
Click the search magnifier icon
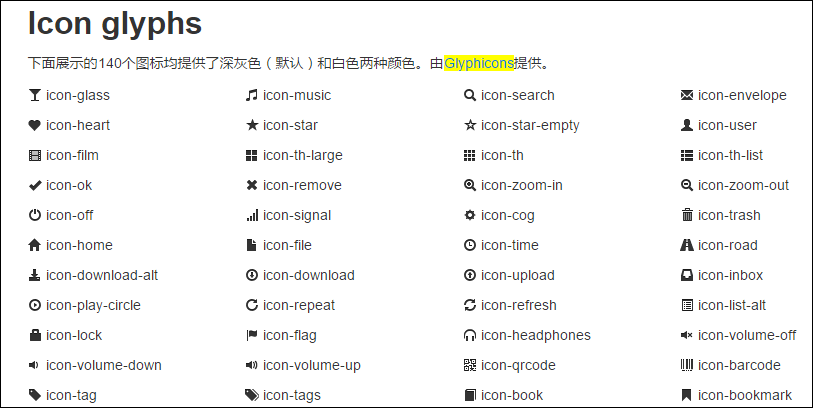[470, 95]
